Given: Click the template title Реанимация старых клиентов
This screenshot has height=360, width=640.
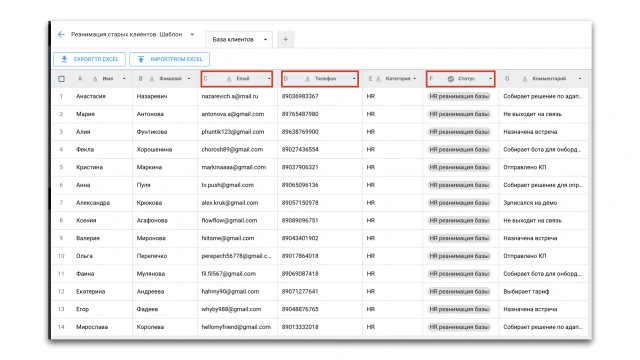Looking at the screenshot, I should point(127,35).
